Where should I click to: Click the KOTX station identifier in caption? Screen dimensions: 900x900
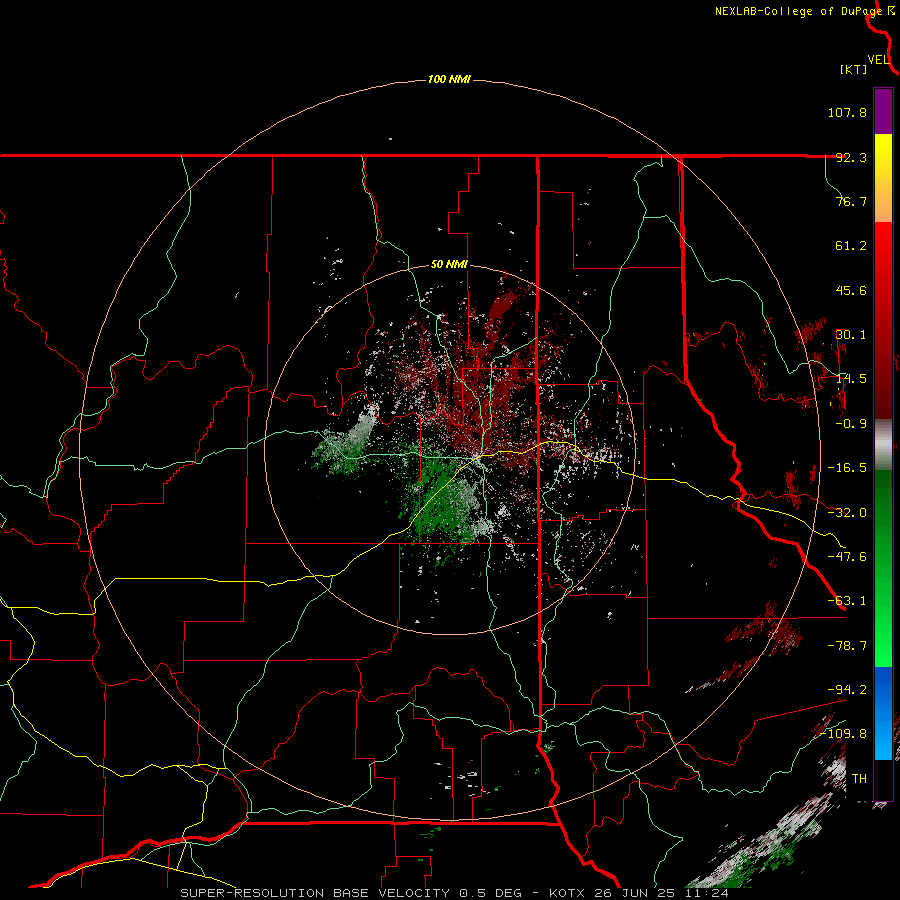pos(567,893)
